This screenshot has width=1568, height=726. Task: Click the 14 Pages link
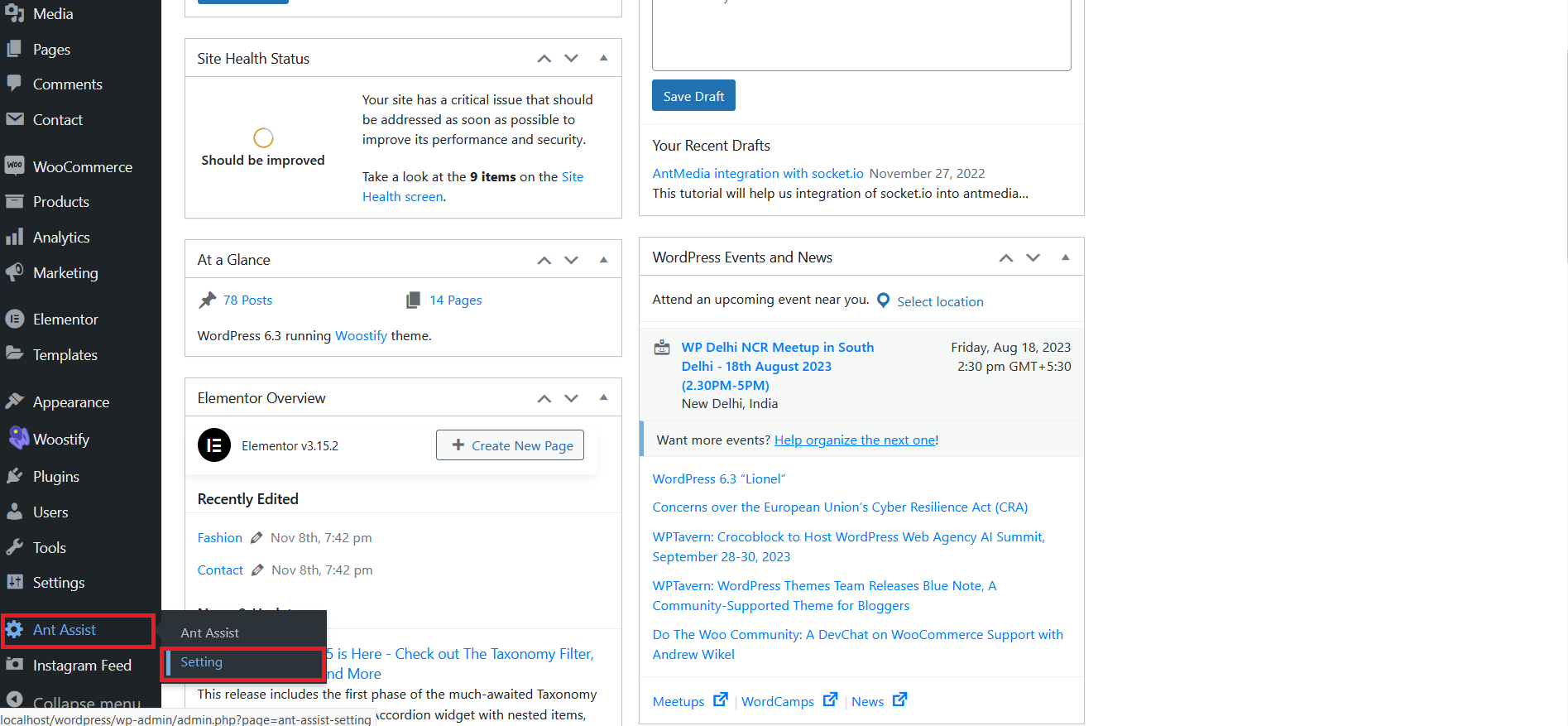456,300
